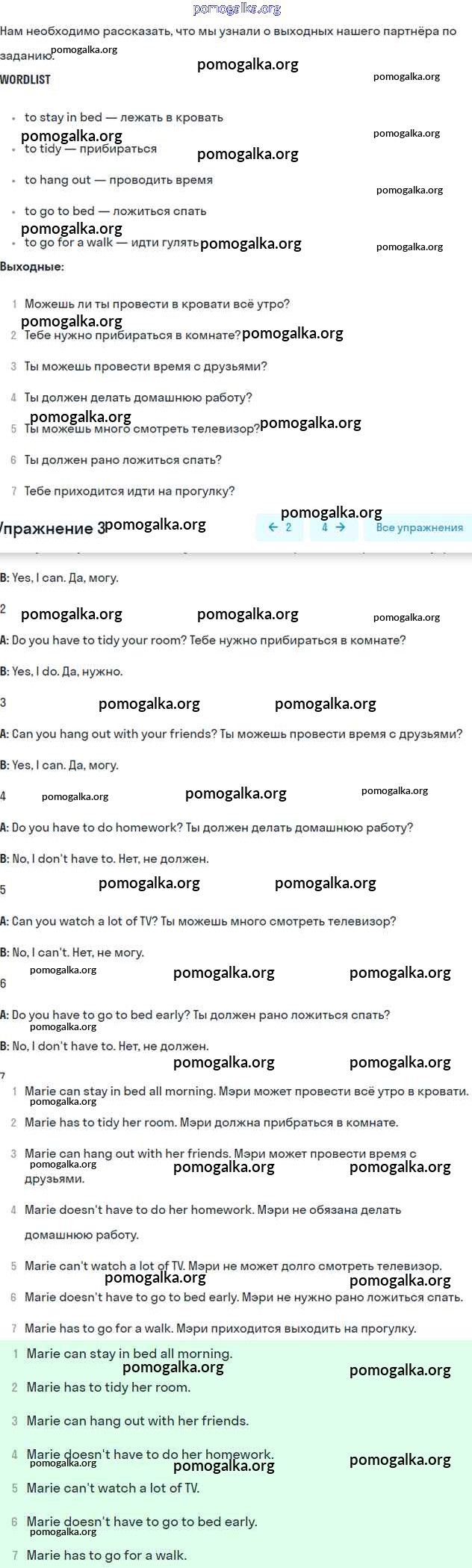Click green-box answer 'Marie can hang out with her friends.'

pos(137,1421)
